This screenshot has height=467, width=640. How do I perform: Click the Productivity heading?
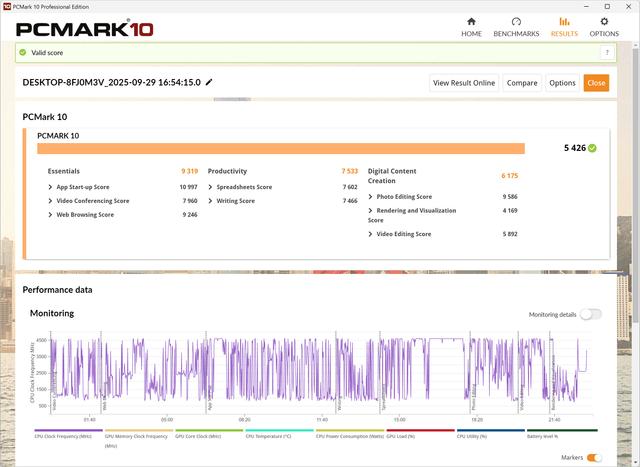click(x=227, y=171)
